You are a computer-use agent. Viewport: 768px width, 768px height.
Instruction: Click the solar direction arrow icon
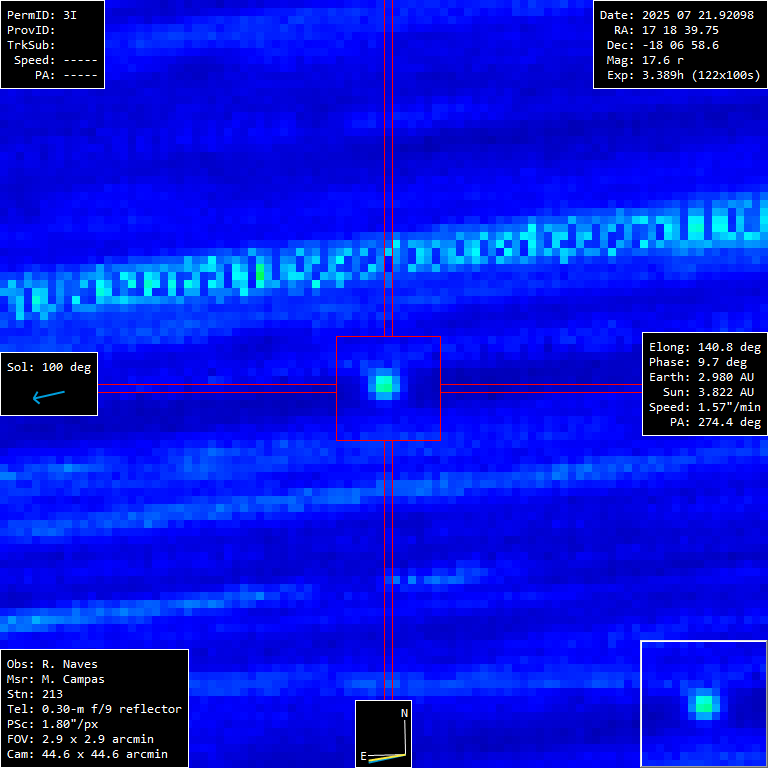48,396
